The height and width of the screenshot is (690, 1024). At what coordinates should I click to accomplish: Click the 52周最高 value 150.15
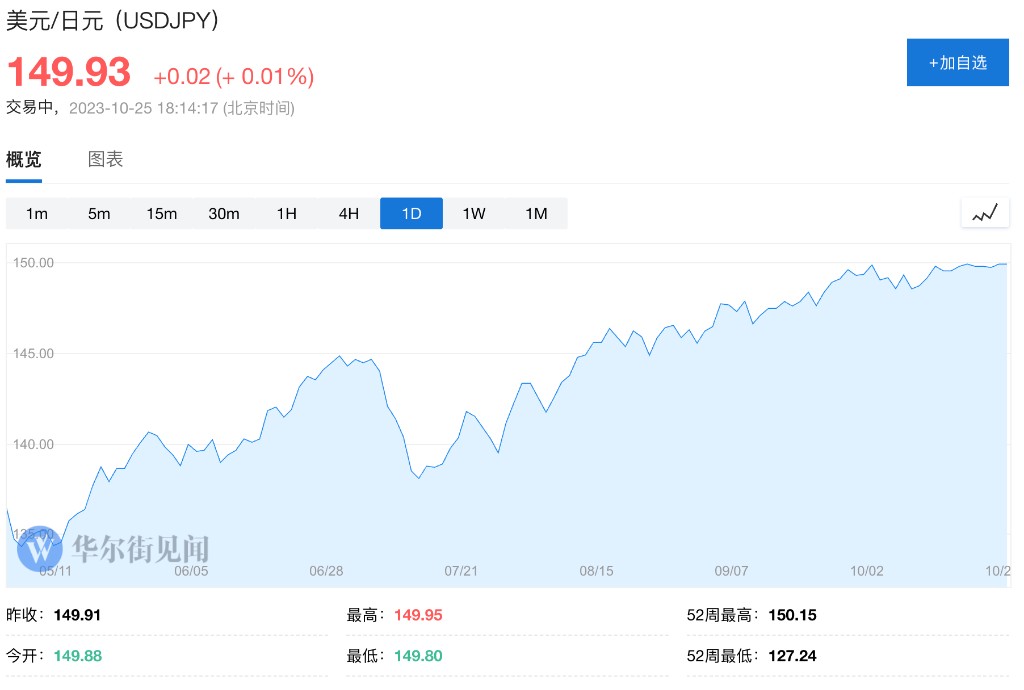(792, 615)
